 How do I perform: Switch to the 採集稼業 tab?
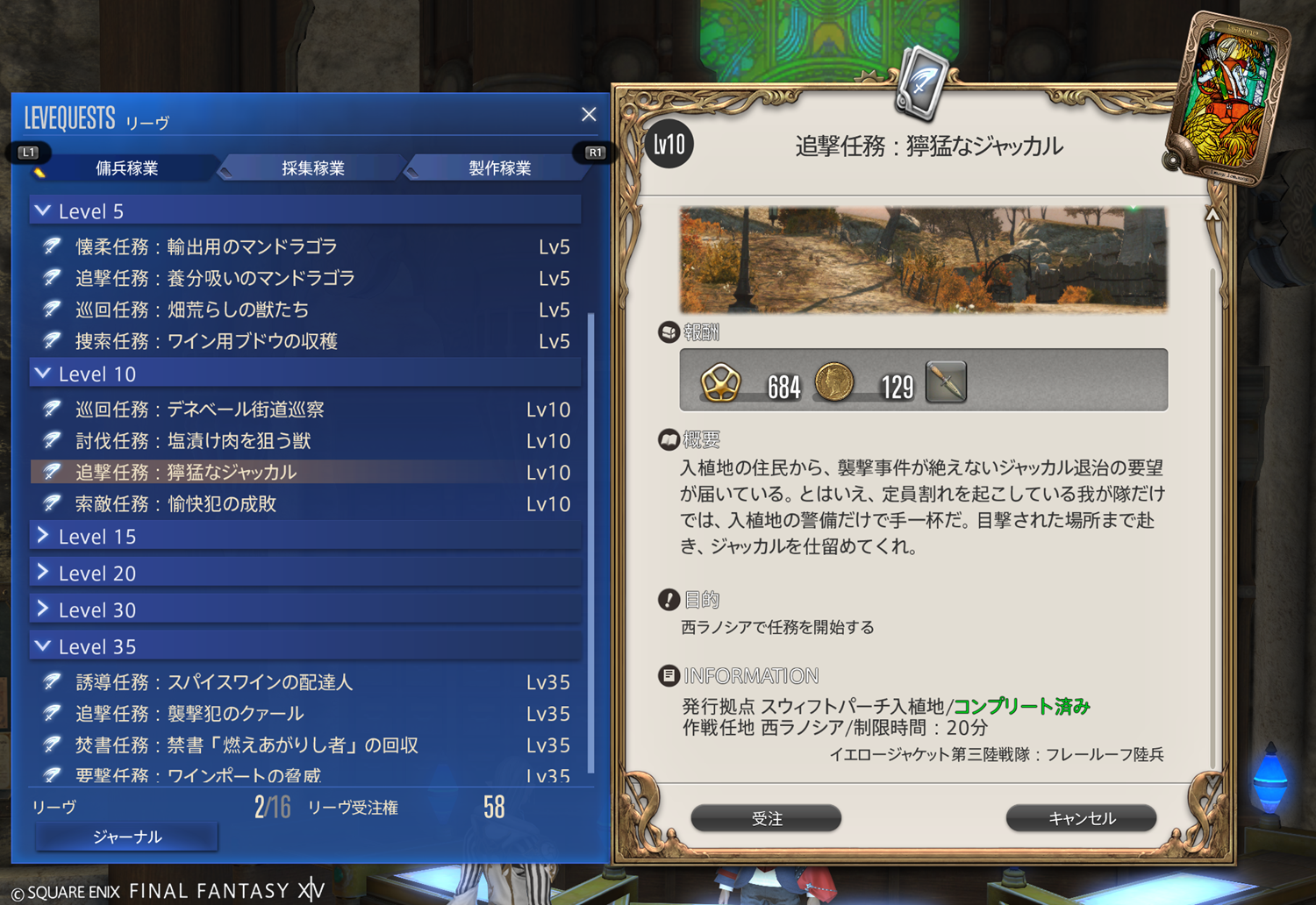[x=313, y=167]
